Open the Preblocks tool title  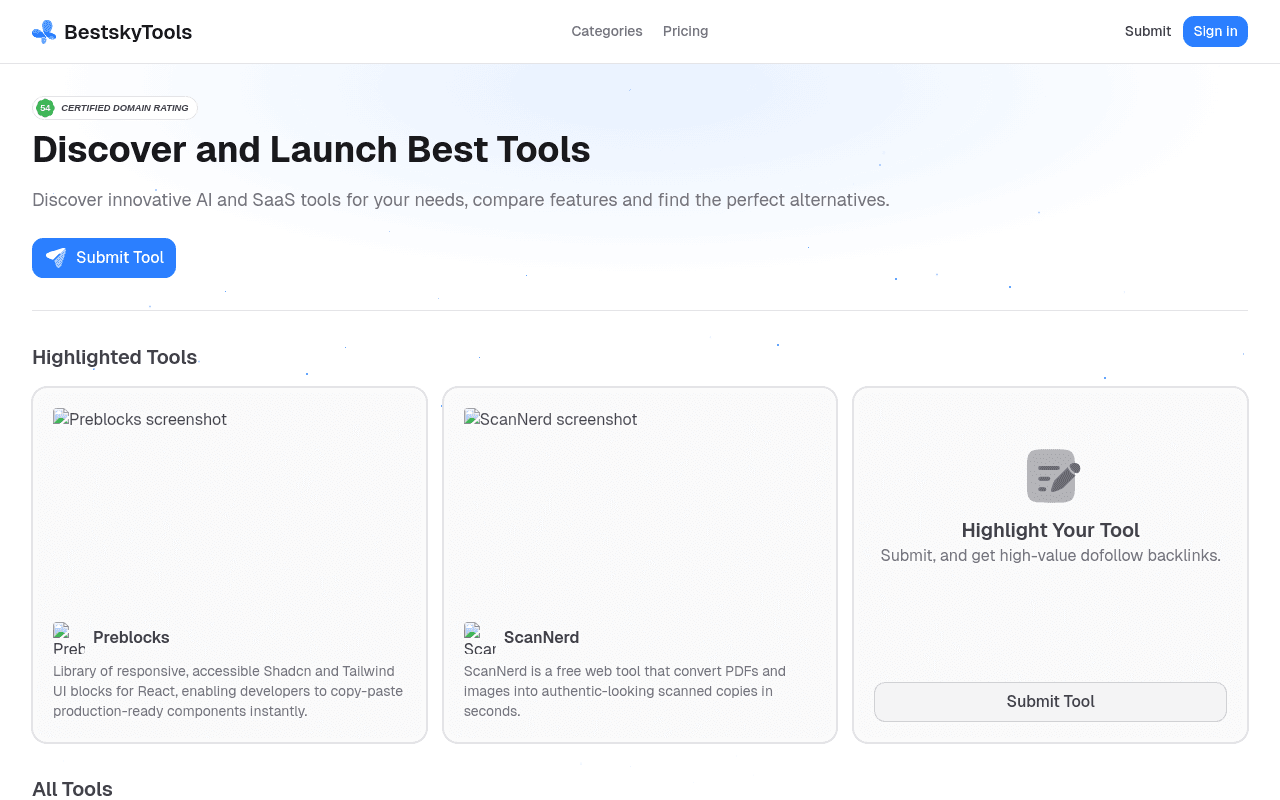(x=131, y=637)
